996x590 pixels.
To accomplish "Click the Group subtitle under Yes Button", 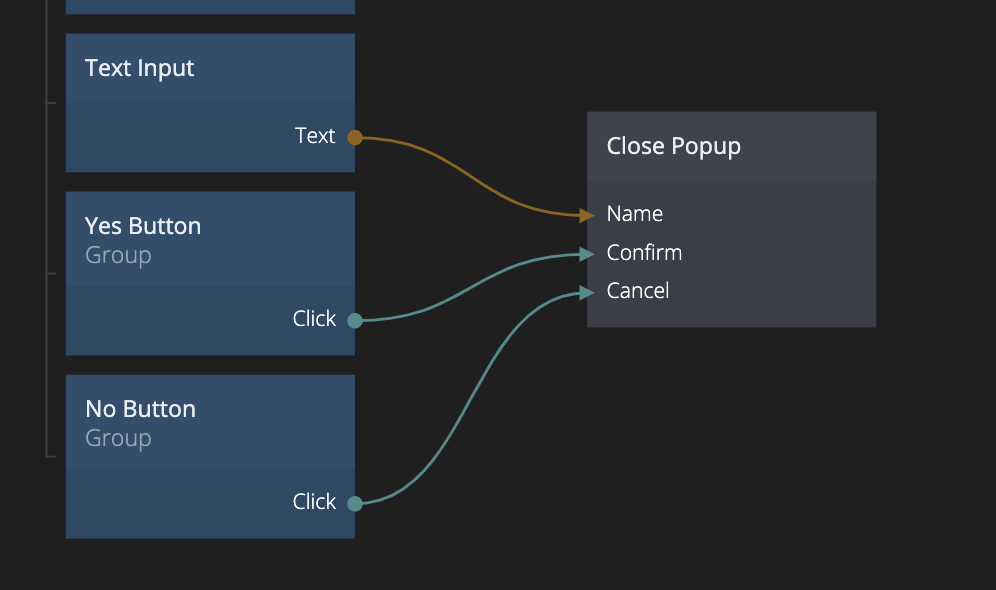I will coord(118,255).
